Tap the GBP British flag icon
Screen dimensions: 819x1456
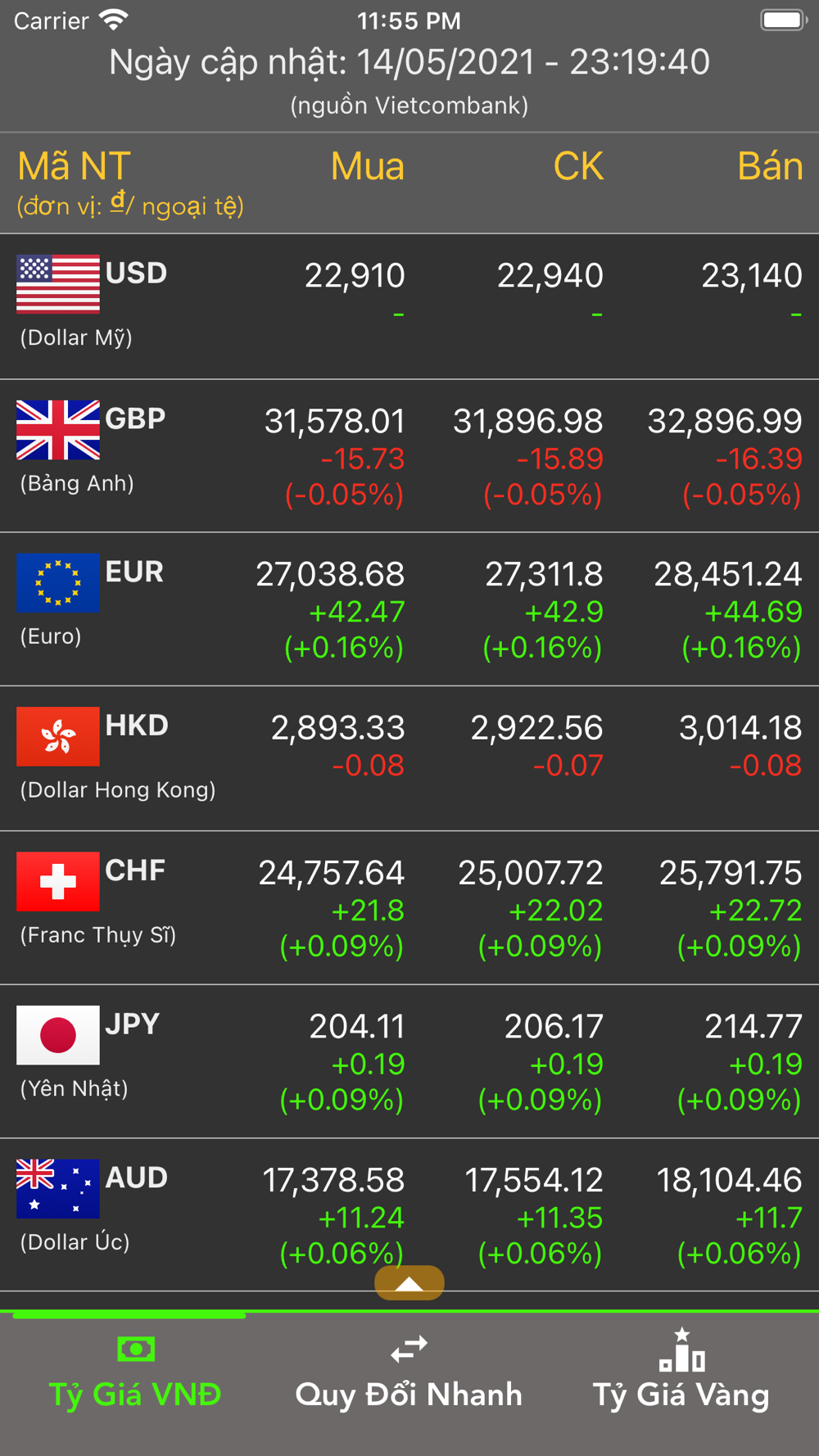[58, 430]
